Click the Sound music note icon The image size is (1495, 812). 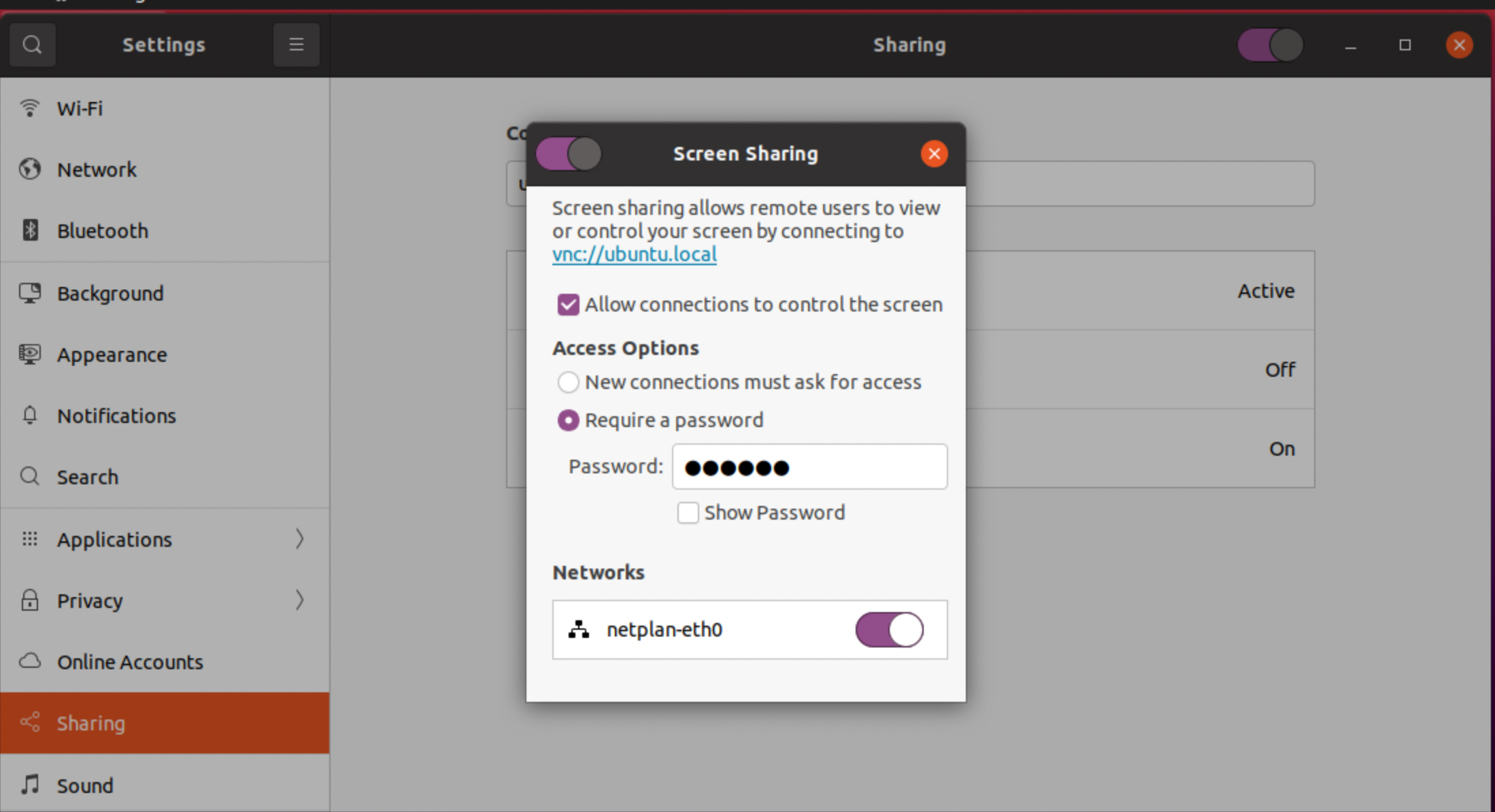(29, 785)
